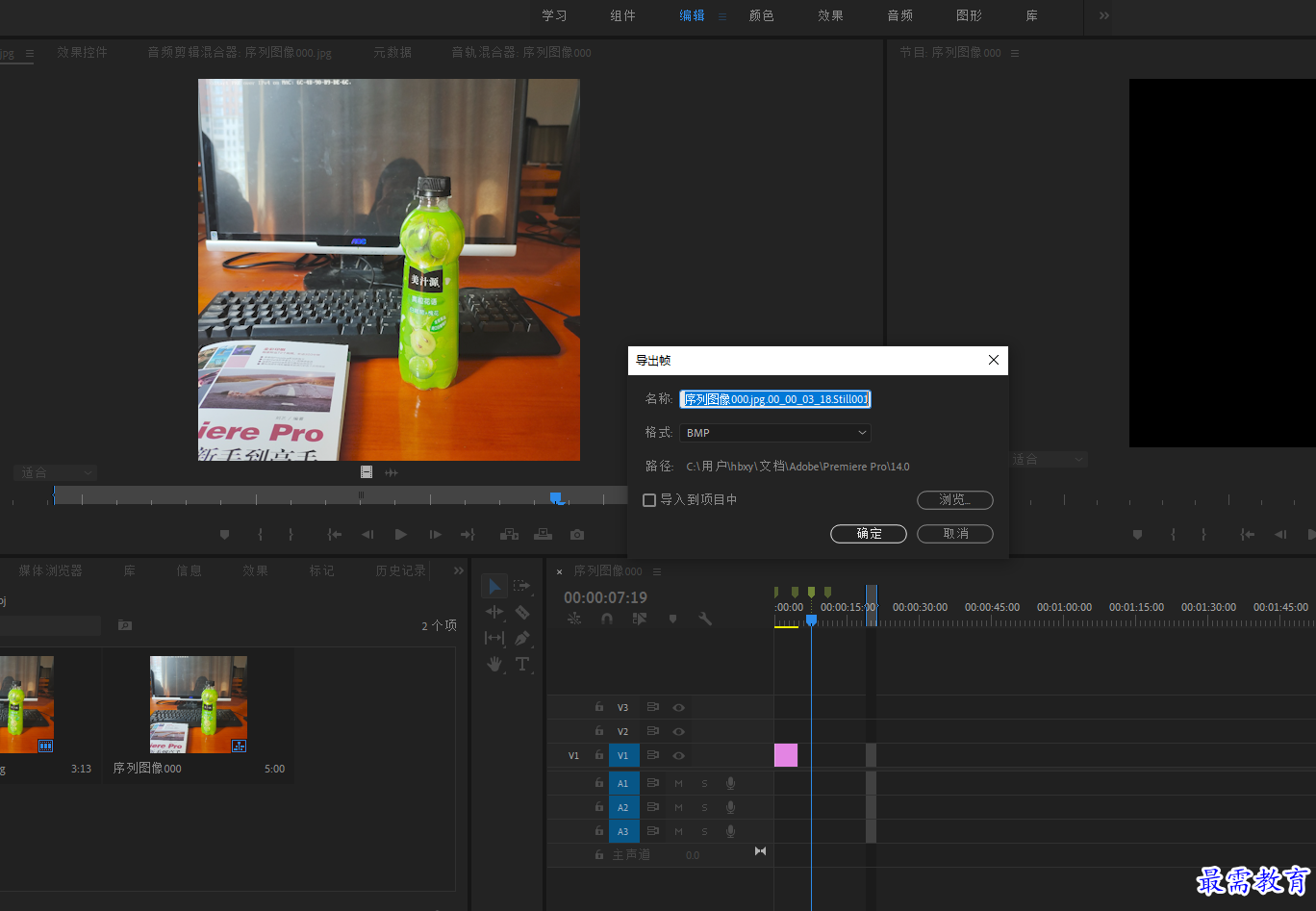
Task: Select the Type tool
Action: point(522,664)
